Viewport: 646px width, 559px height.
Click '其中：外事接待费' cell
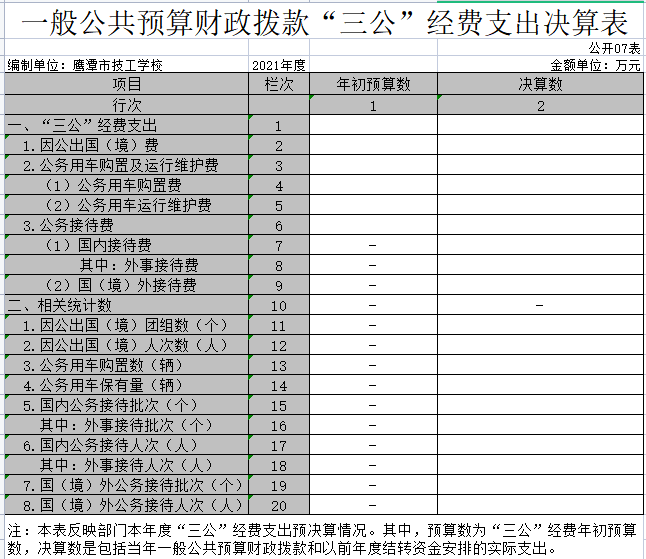(x=126, y=265)
